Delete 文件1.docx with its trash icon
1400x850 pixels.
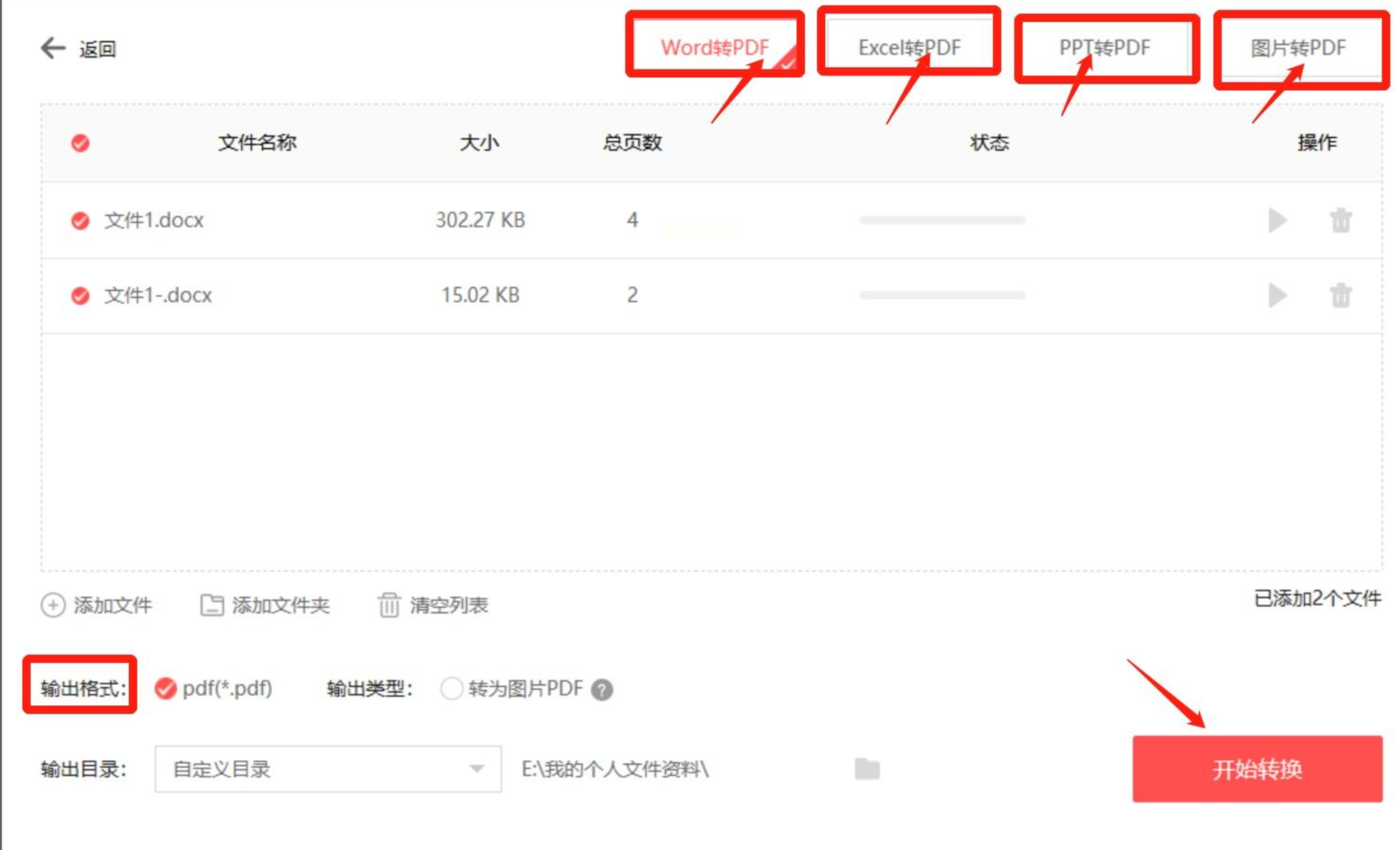1340,221
